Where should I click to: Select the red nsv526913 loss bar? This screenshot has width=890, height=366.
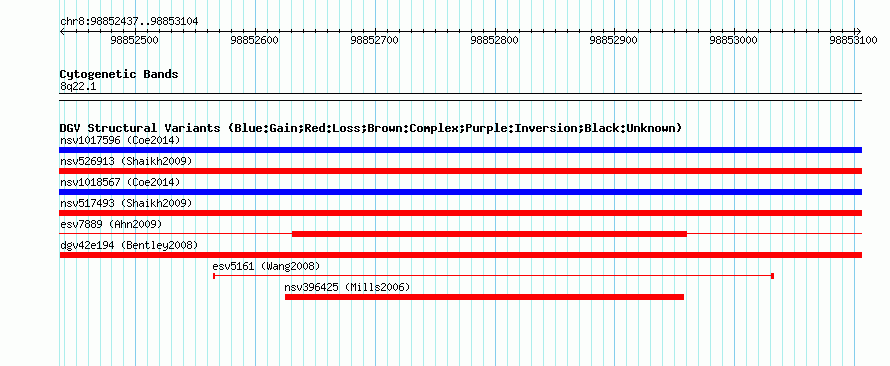pos(461,171)
